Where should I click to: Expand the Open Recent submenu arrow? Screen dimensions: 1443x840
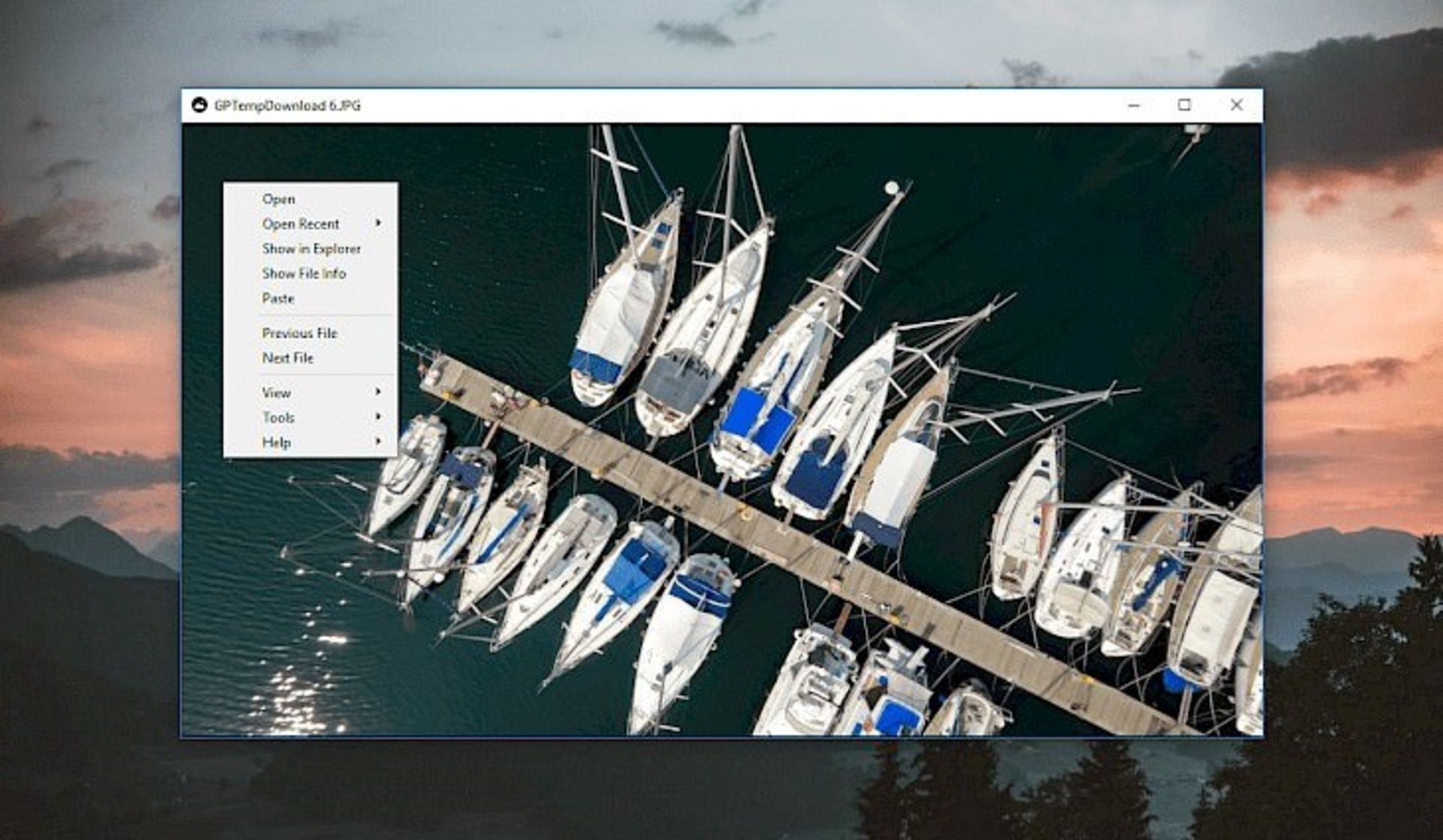coord(378,223)
